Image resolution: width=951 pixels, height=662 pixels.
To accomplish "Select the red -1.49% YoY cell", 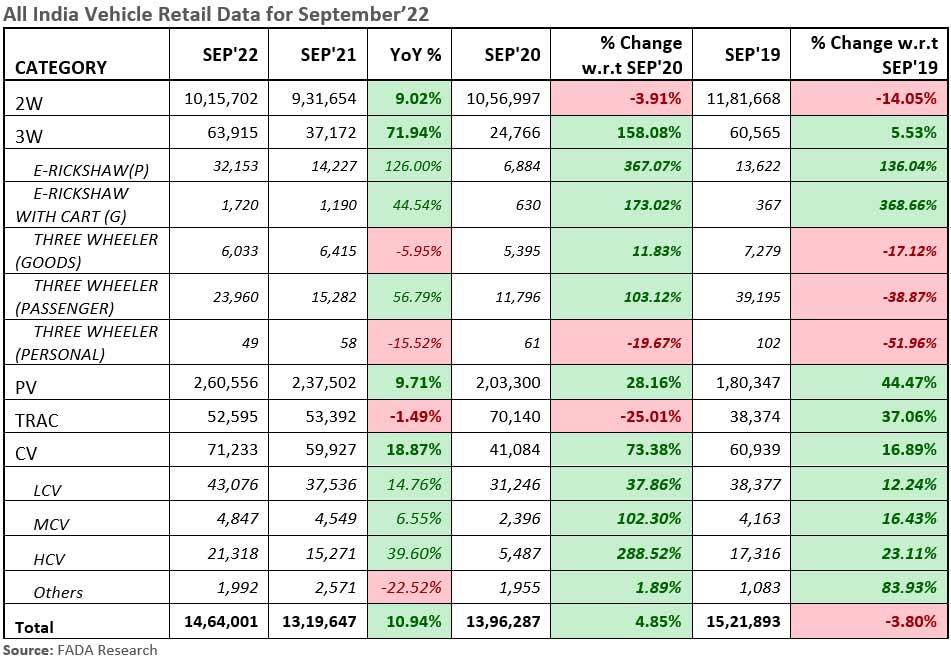I will tap(414, 417).
